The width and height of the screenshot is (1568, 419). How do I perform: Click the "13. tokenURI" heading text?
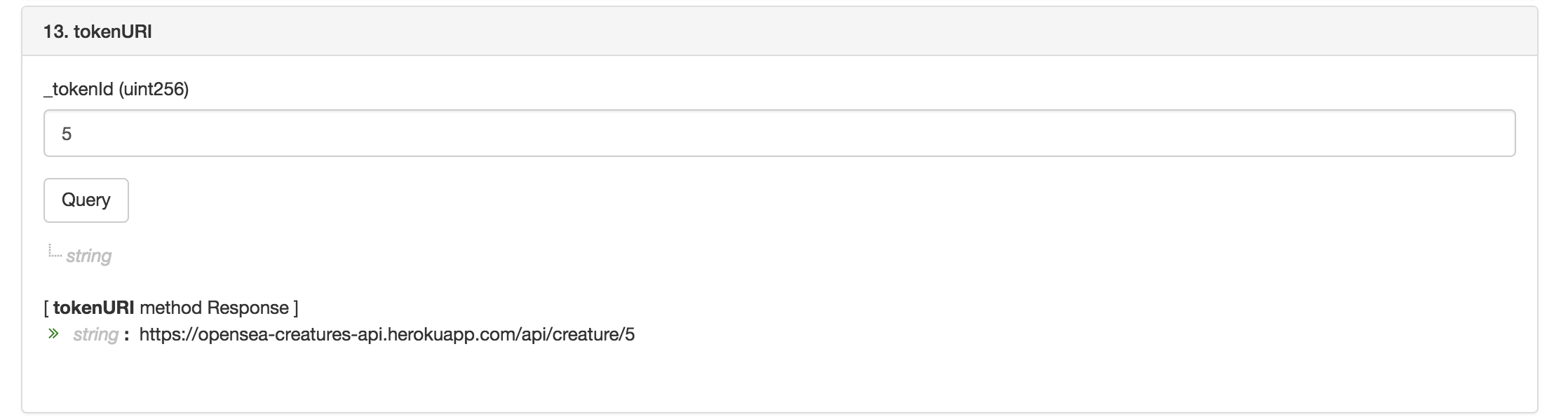[x=97, y=32]
